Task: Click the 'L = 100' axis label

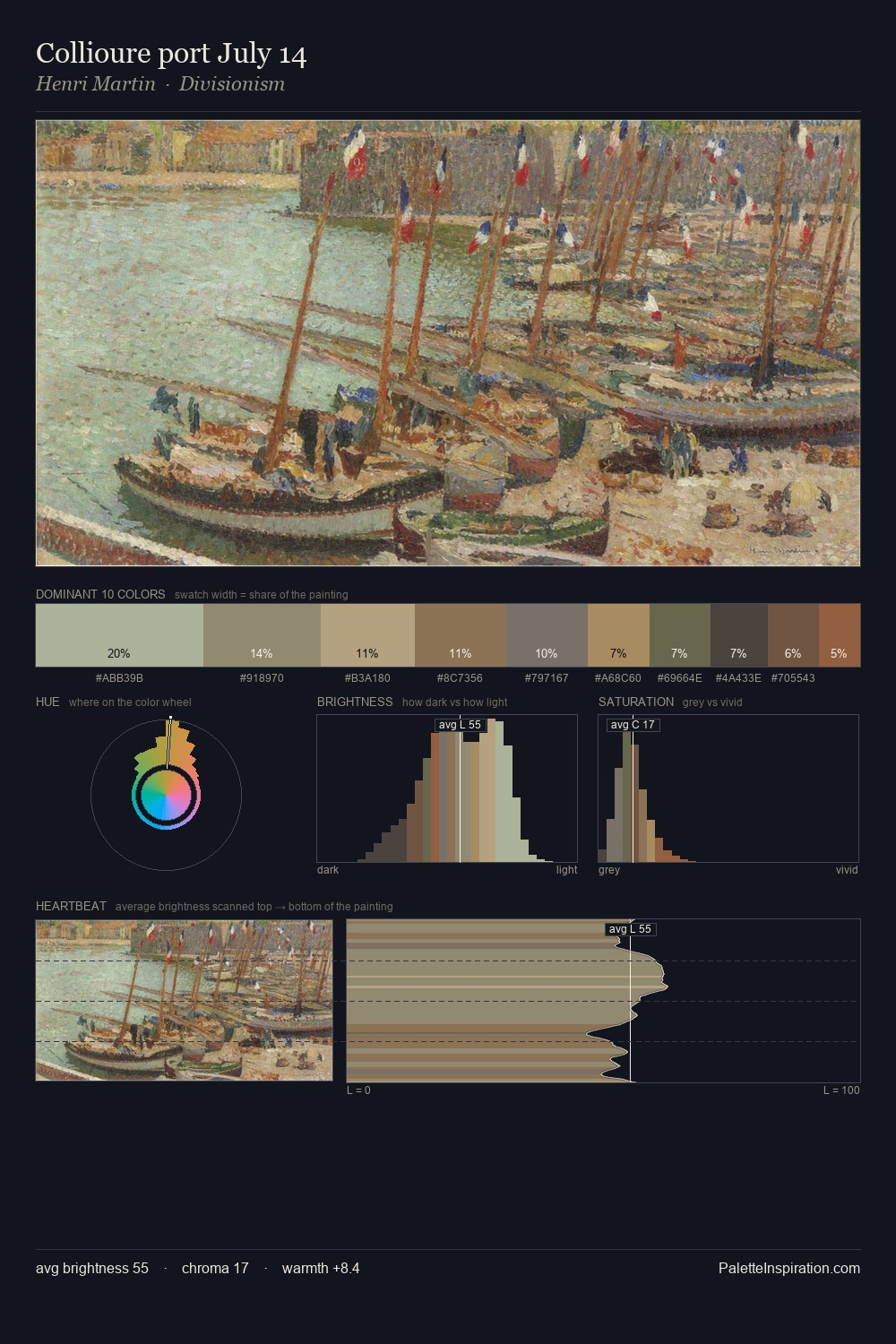Action: click(841, 1090)
